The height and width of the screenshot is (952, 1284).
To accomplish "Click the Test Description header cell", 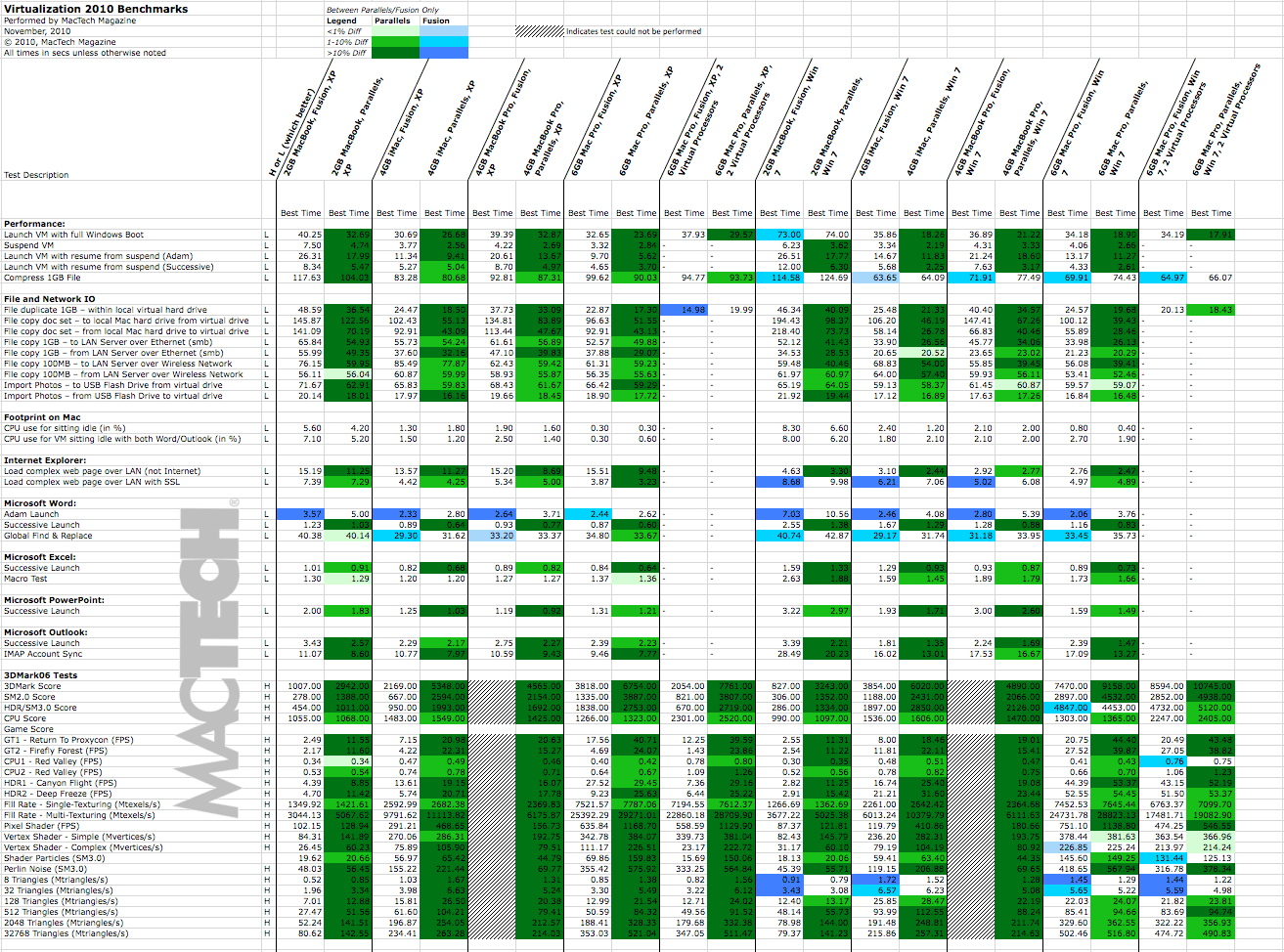I will click(x=36, y=175).
